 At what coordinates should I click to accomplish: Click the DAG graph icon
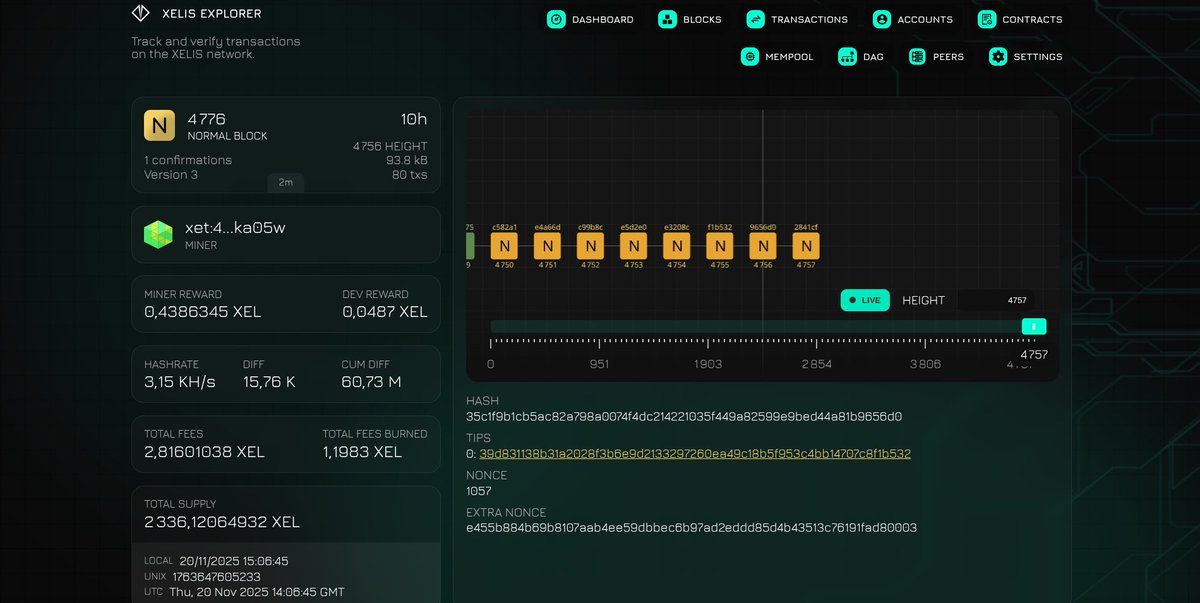(847, 57)
